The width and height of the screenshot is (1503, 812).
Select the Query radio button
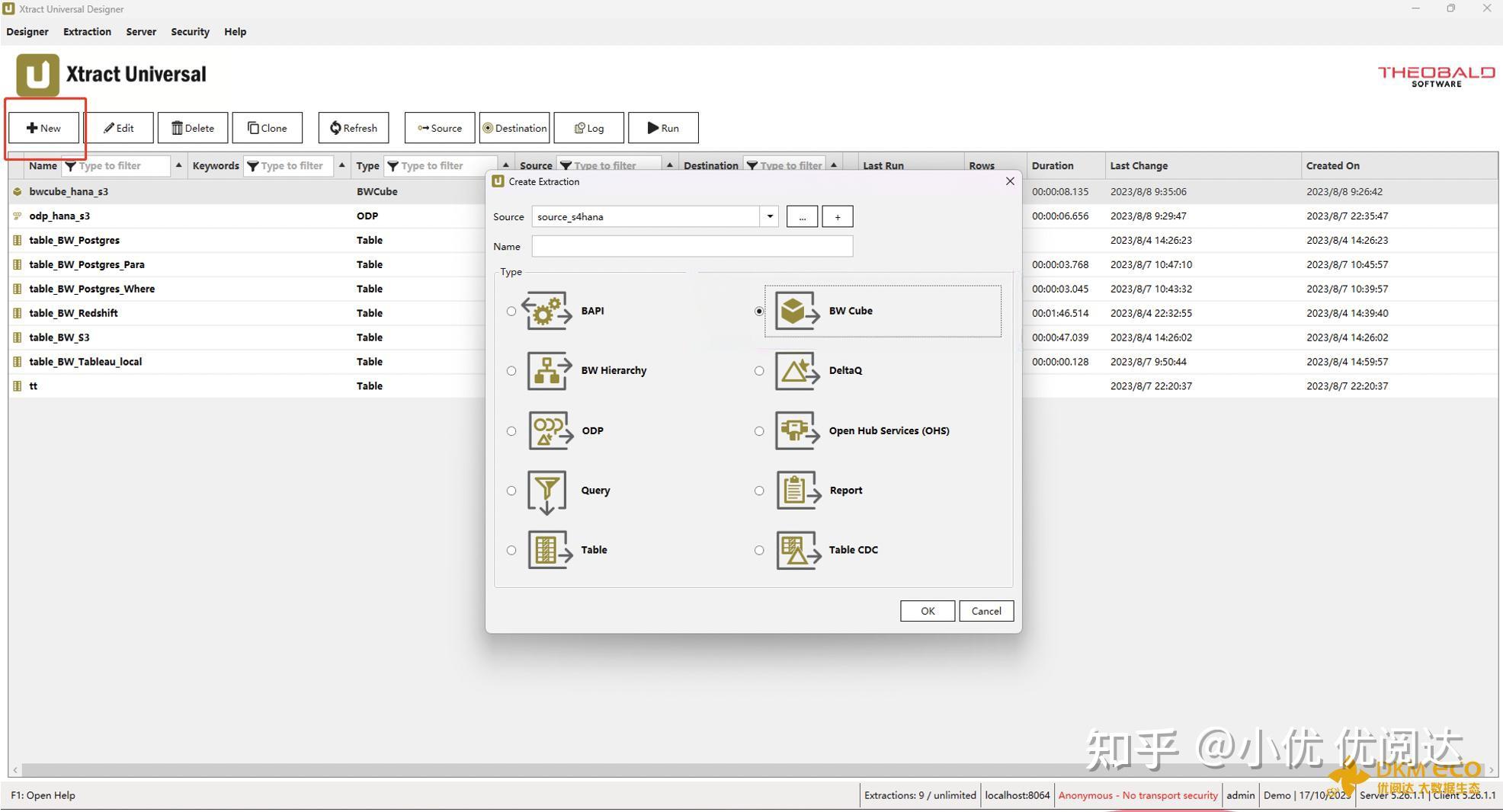(511, 491)
